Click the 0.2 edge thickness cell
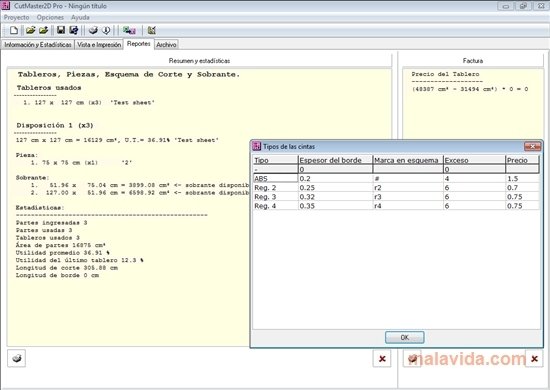Screen dimensions: 550x390 (x=335, y=179)
